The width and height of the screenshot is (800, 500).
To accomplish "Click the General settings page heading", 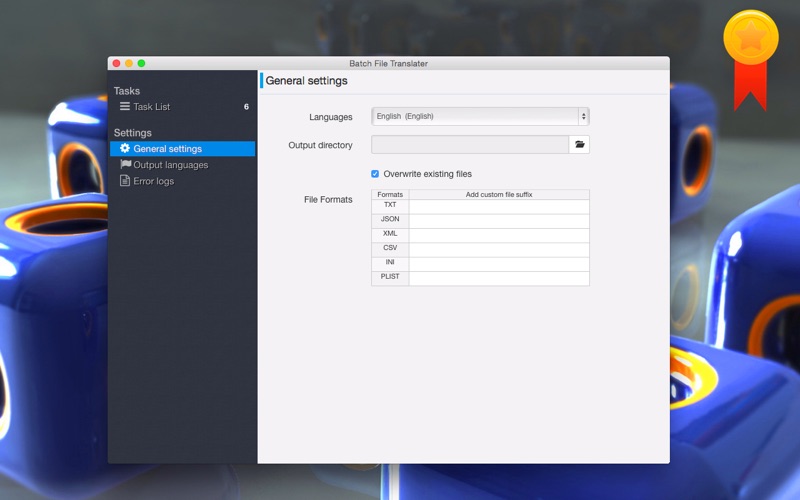I will click(x=307, y=81).
